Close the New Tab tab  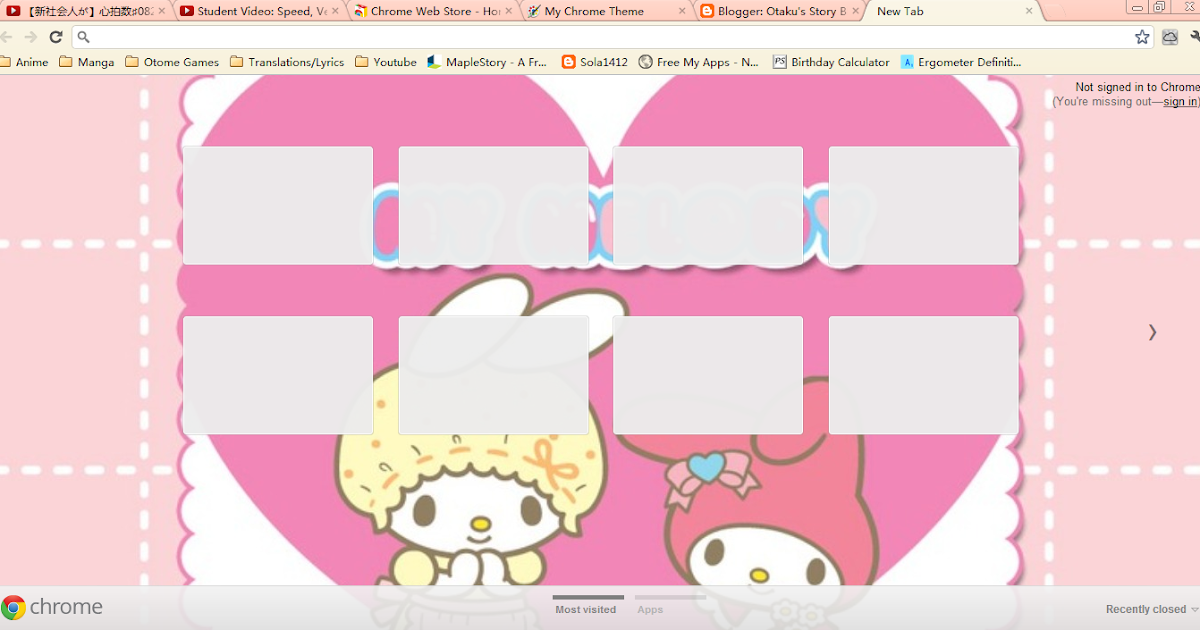coord(1029,11)
